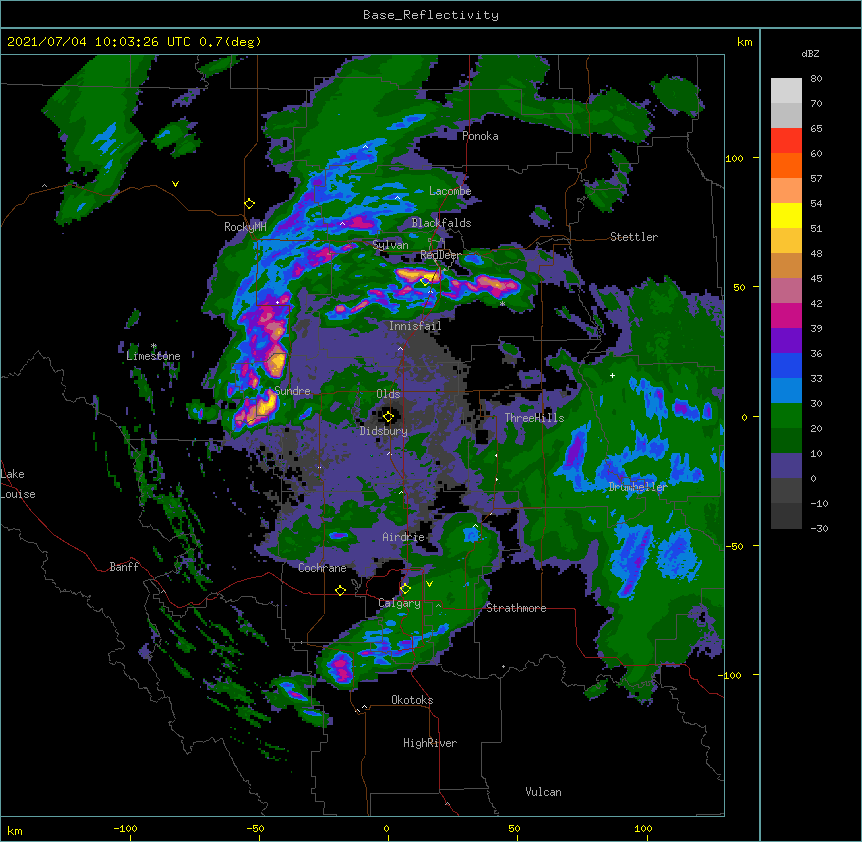The width and height of the screenshot is (862, 842).
Task: Click the yellow diamond marker below Olds
Action: click(x=388, y=416)
